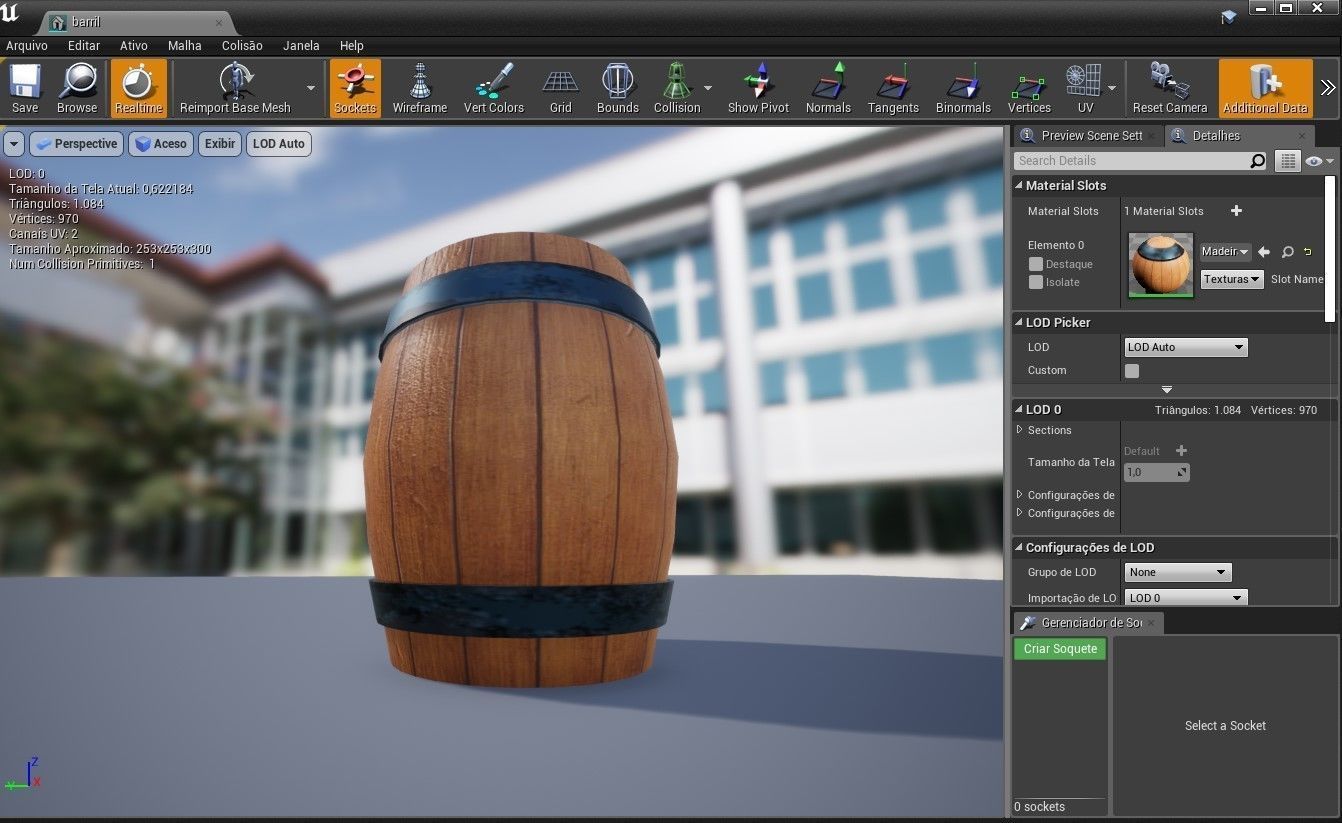
Task: Show Vertices on the mesh
Action: click(1029, 88)
